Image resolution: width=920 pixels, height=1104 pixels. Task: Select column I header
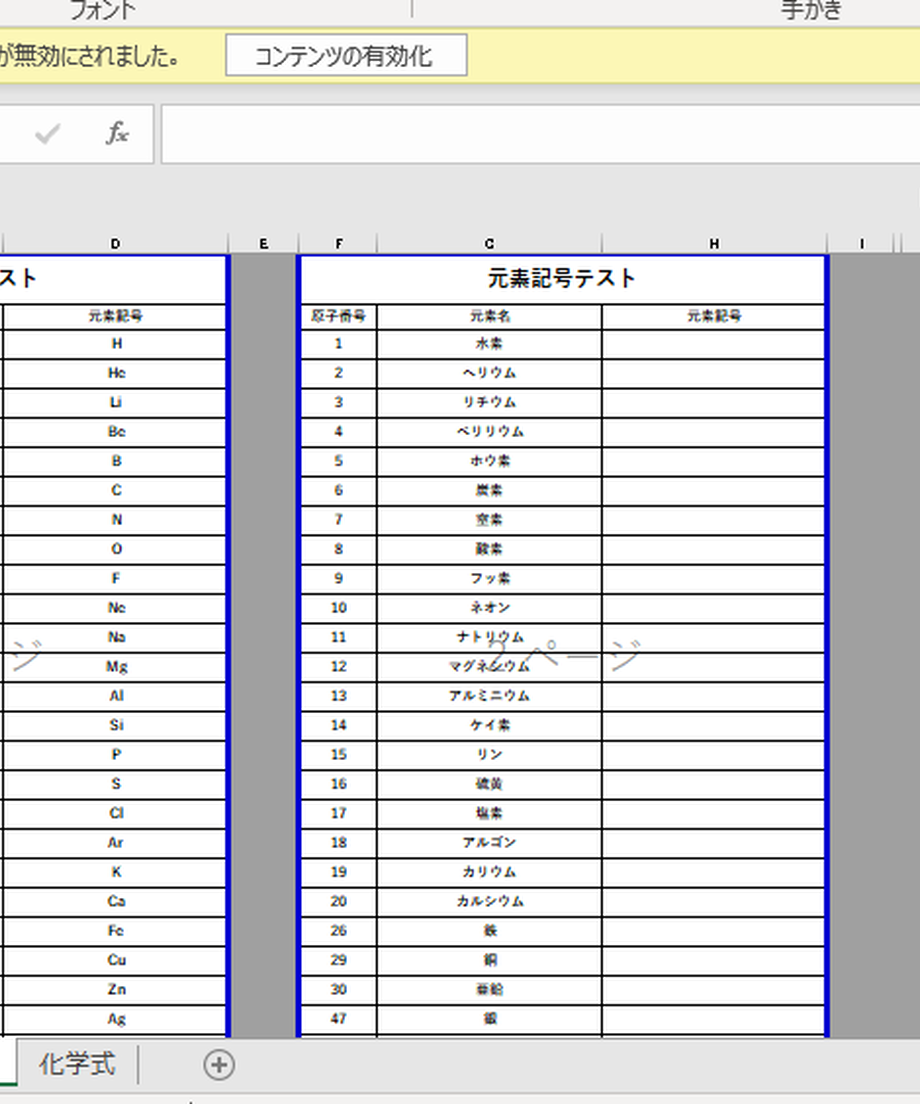pos(862,244)
